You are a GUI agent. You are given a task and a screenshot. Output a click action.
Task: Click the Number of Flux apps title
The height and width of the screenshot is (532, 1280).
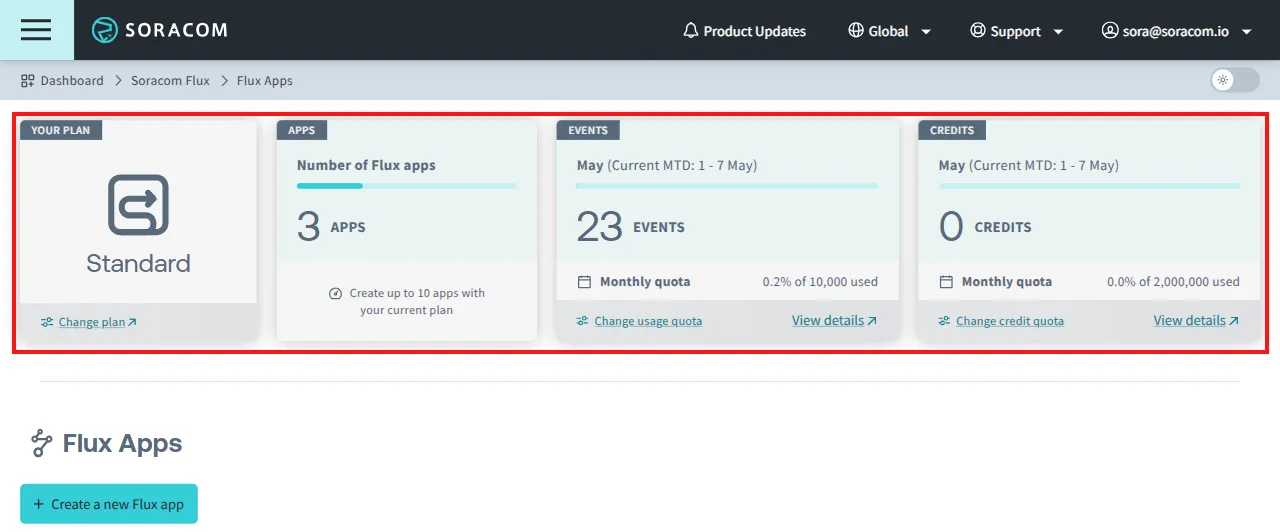pyautogui.click(x=366, y=165)
